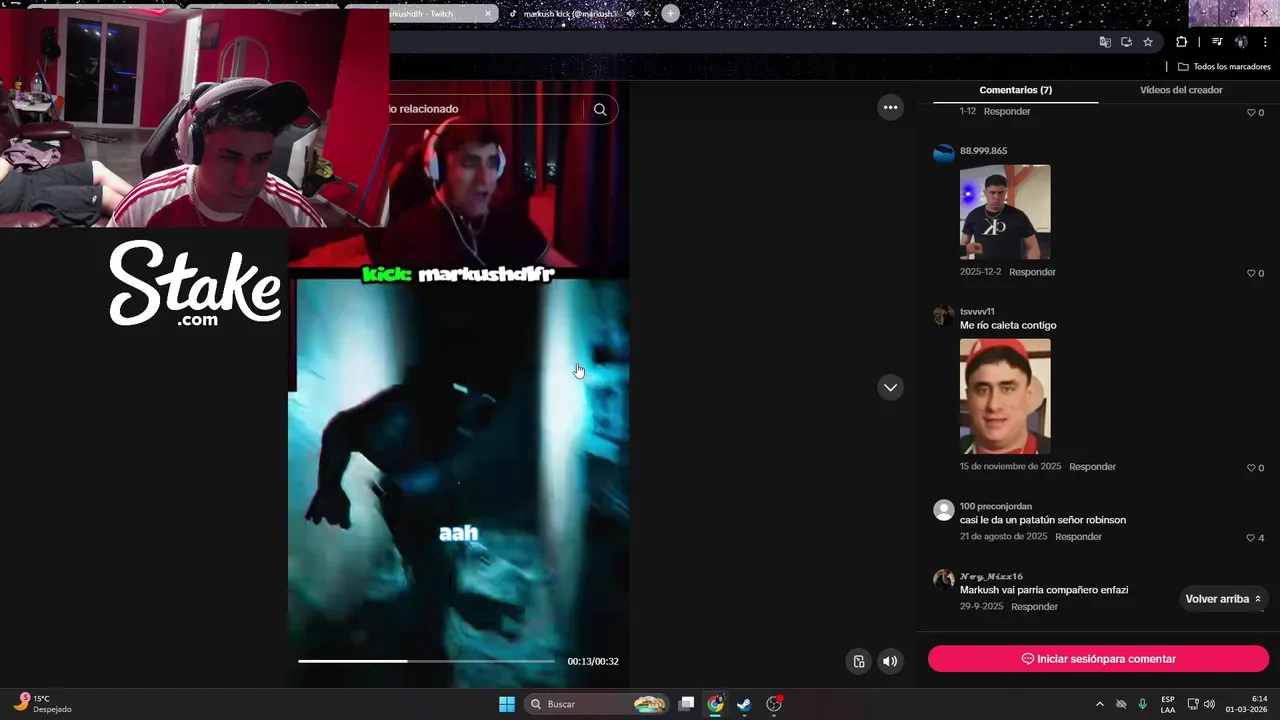Go to next video with down chevron
The width and height of the screenshot is (1280, 720).
point(890,387)
